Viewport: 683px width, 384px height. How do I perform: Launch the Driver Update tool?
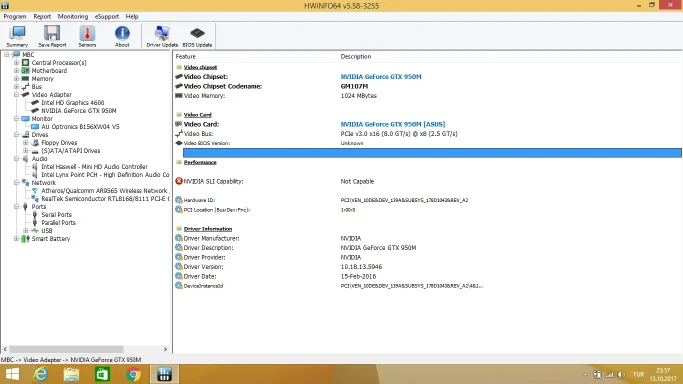[162, 36]
